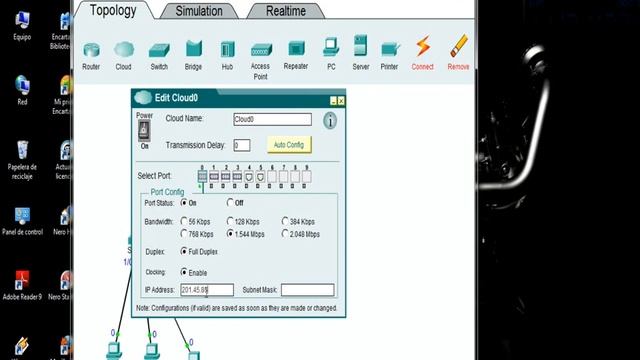Minimize the Edit Cloud0 dialog
The image size is (640, 360).
point(333,101)
